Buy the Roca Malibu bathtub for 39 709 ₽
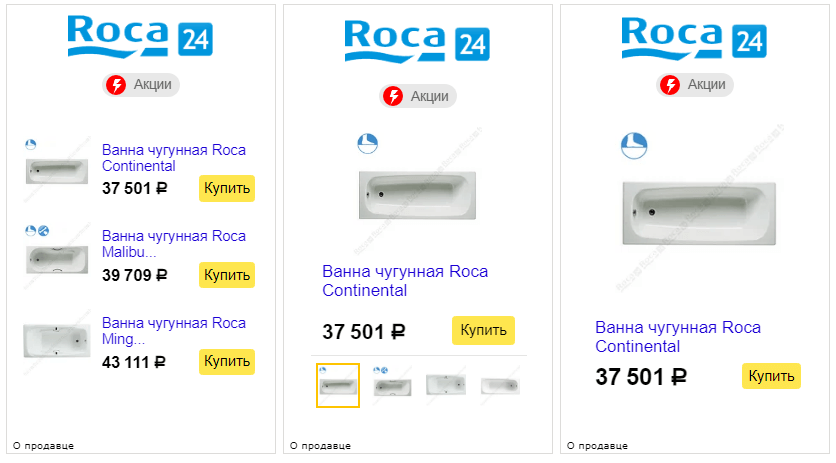Viewport: 836px width, 463px height. (226, 274)
